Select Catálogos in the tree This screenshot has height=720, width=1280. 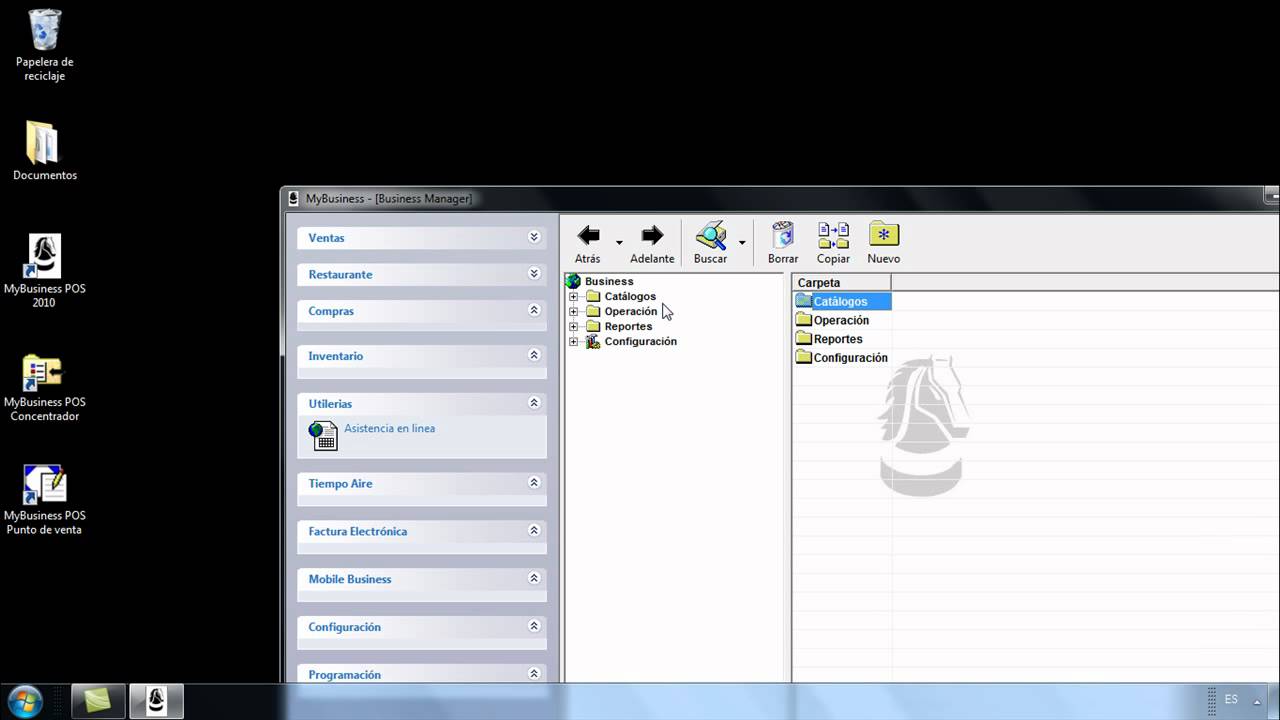click(x=630, y=296)
